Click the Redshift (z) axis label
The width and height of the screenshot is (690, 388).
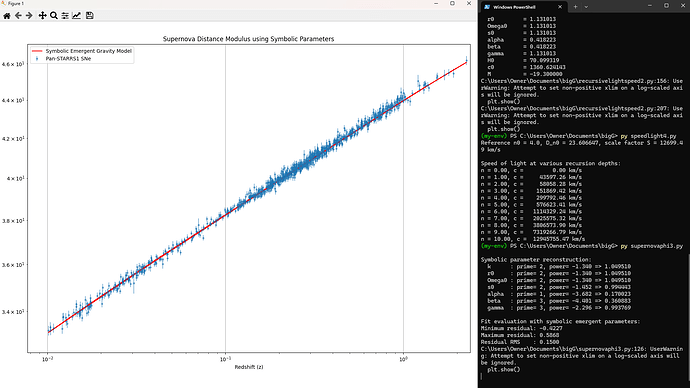coord(249,367)
